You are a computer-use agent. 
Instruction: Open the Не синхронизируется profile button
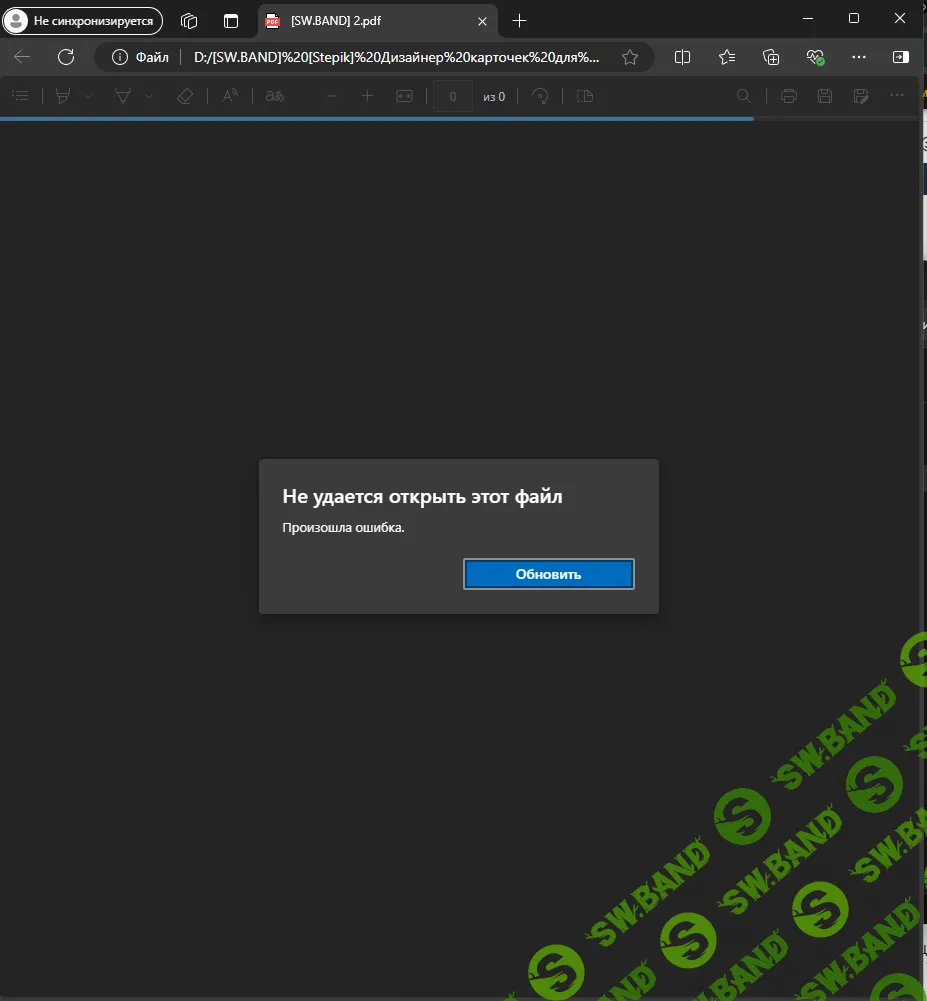84,20
